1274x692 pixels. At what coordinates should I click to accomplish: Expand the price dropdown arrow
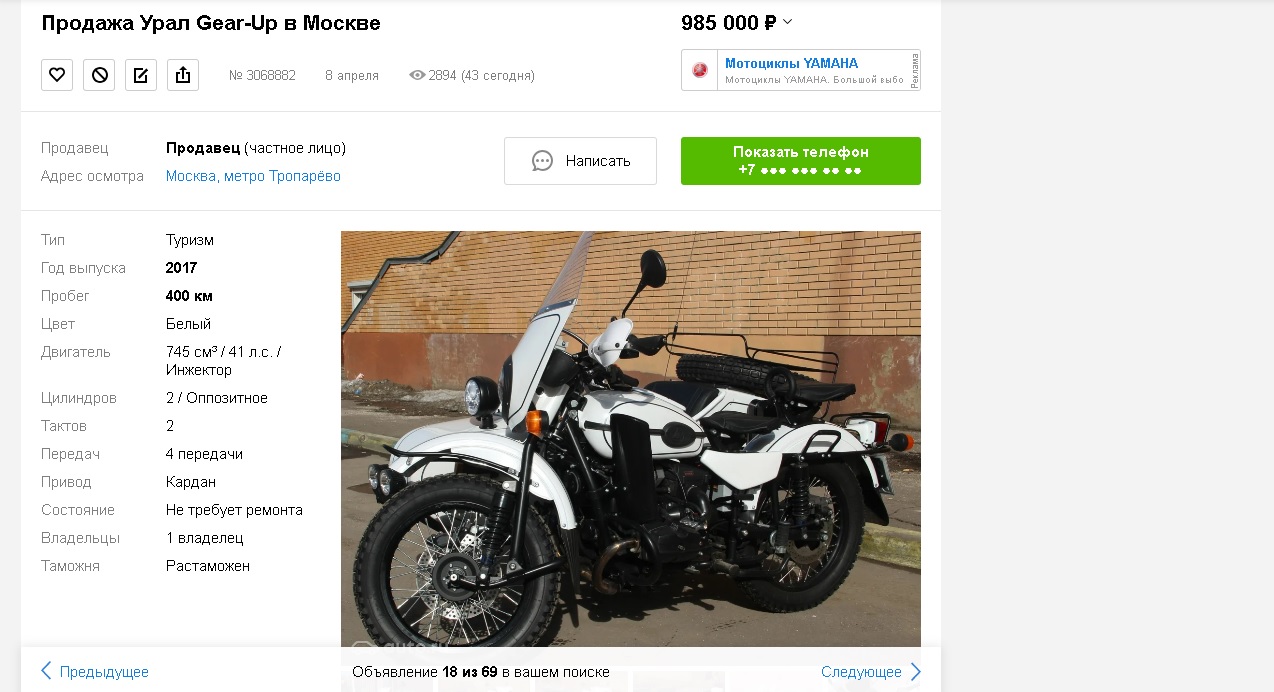tap(787, 22)
